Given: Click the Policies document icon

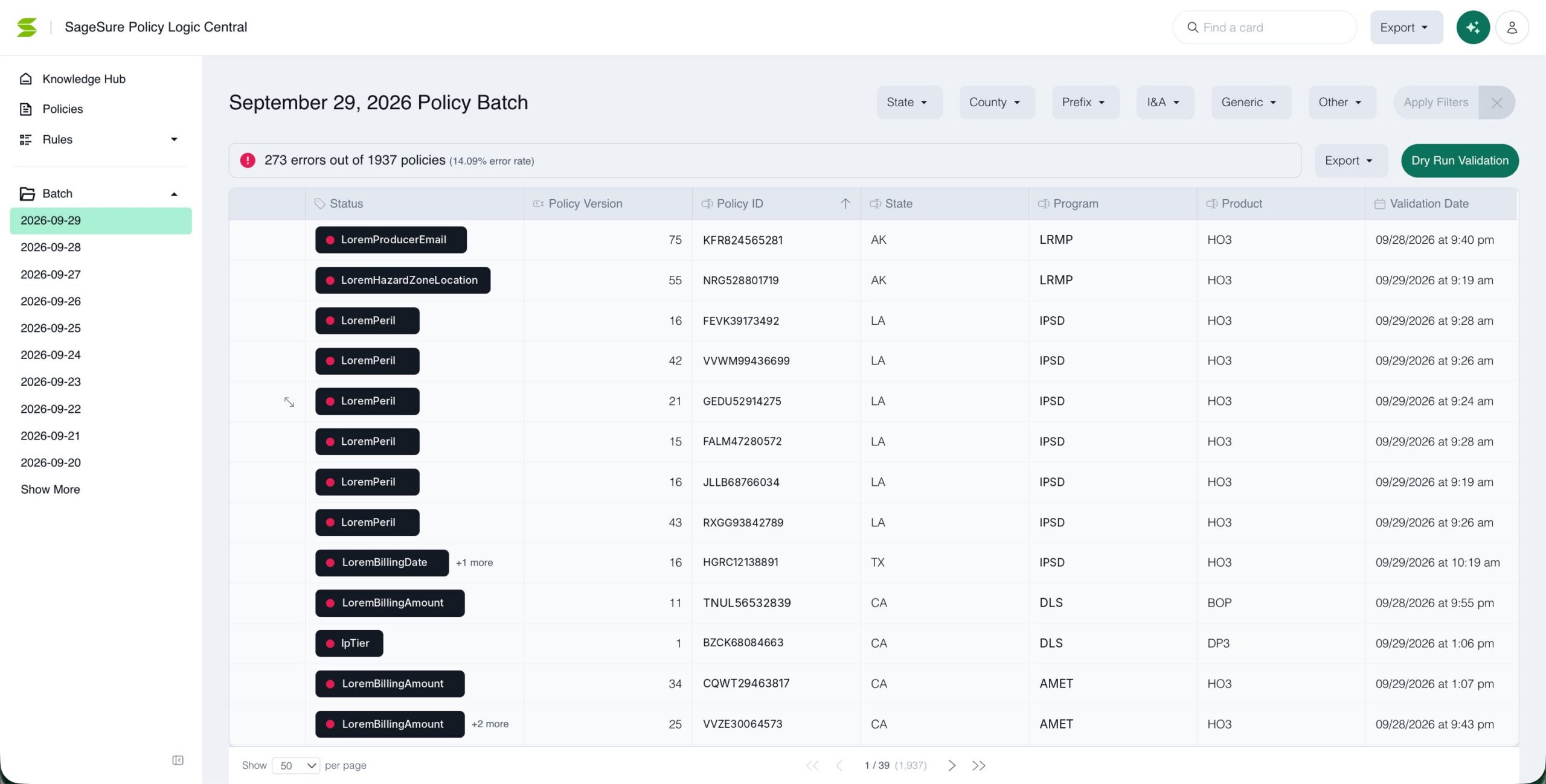Looking at the screenshot, I should tap(25, 109).
